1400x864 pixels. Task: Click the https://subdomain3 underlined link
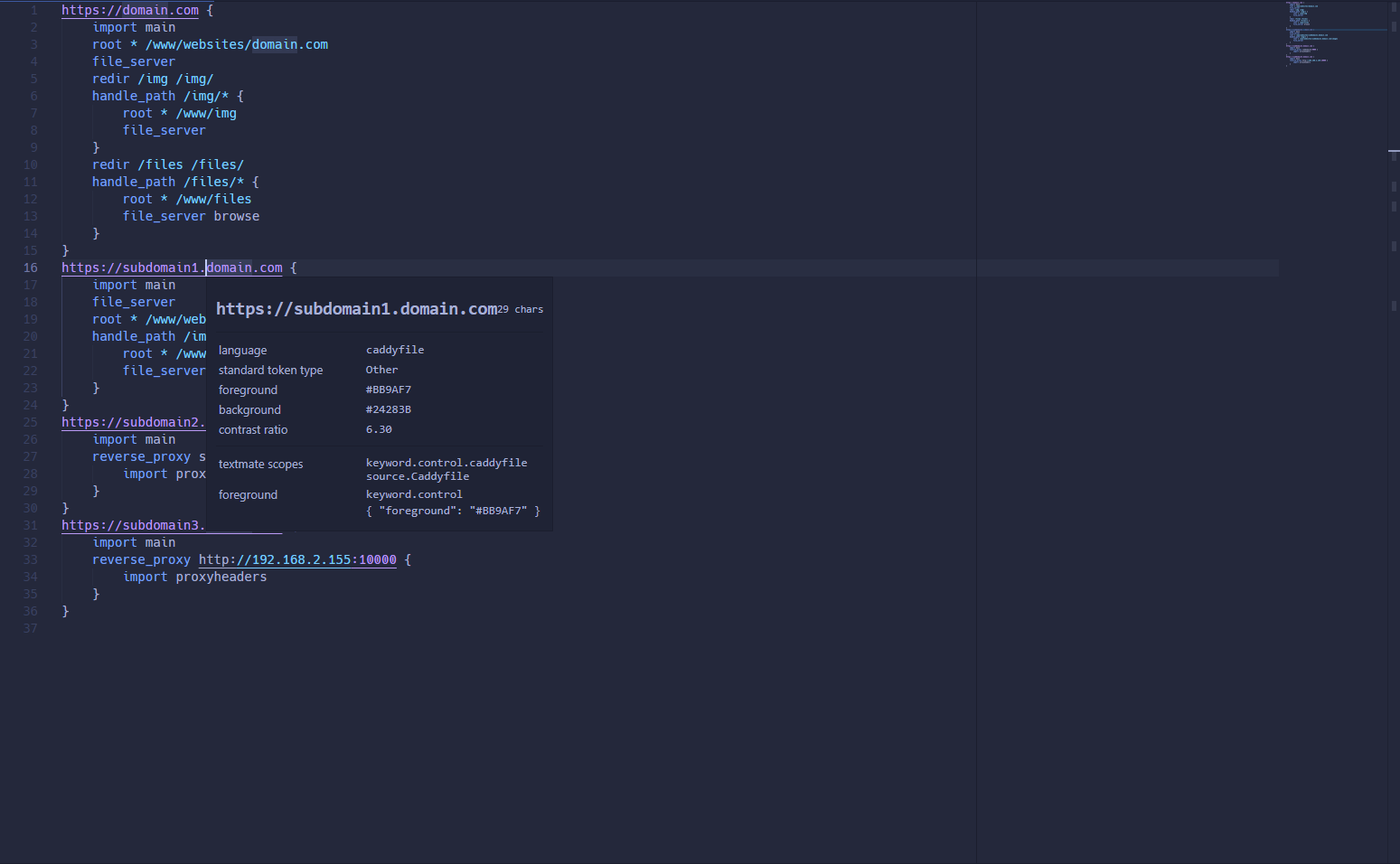pyautogui.click(x=133, y=524)
